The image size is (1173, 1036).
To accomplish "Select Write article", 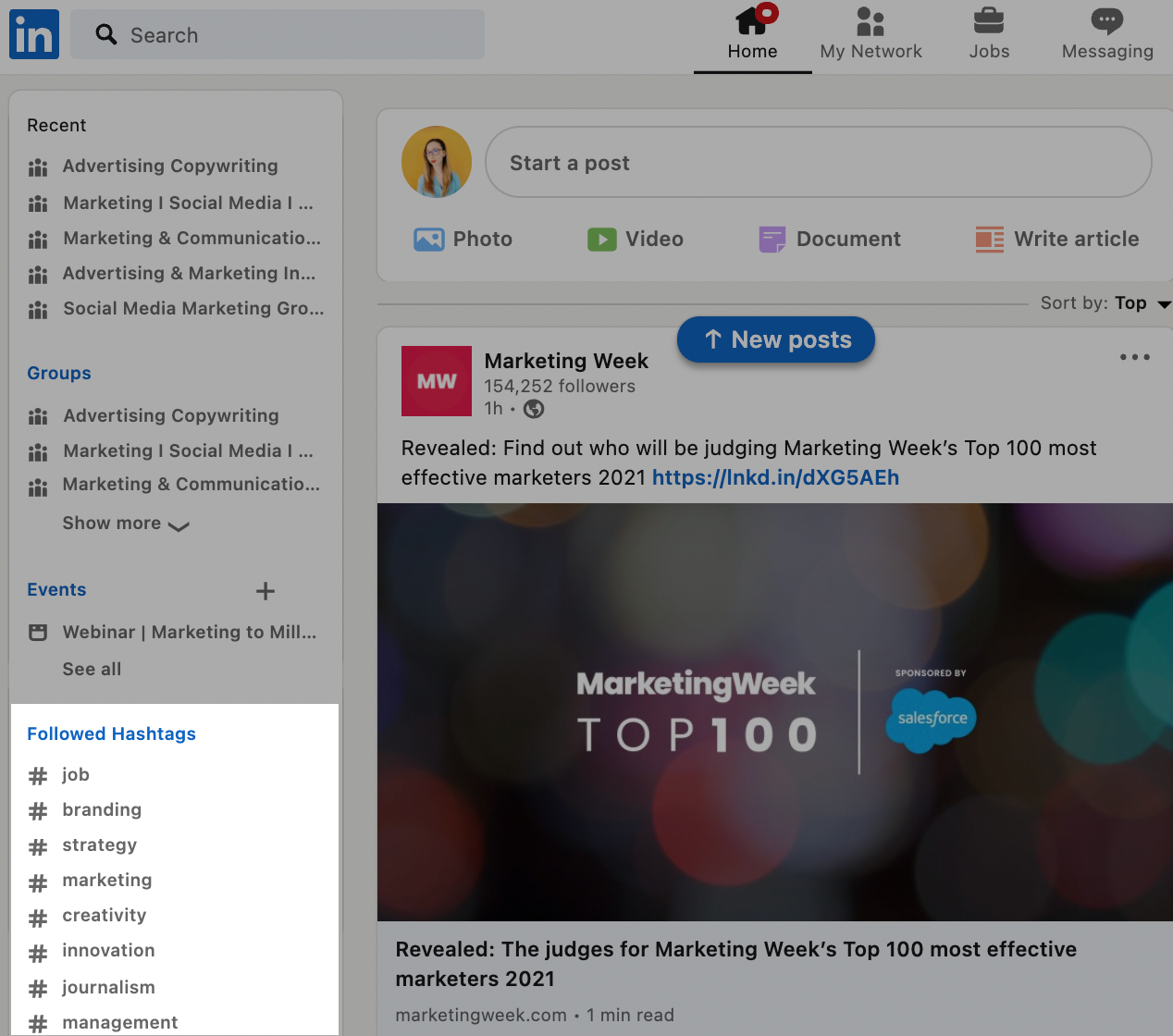I will 1057,240.
